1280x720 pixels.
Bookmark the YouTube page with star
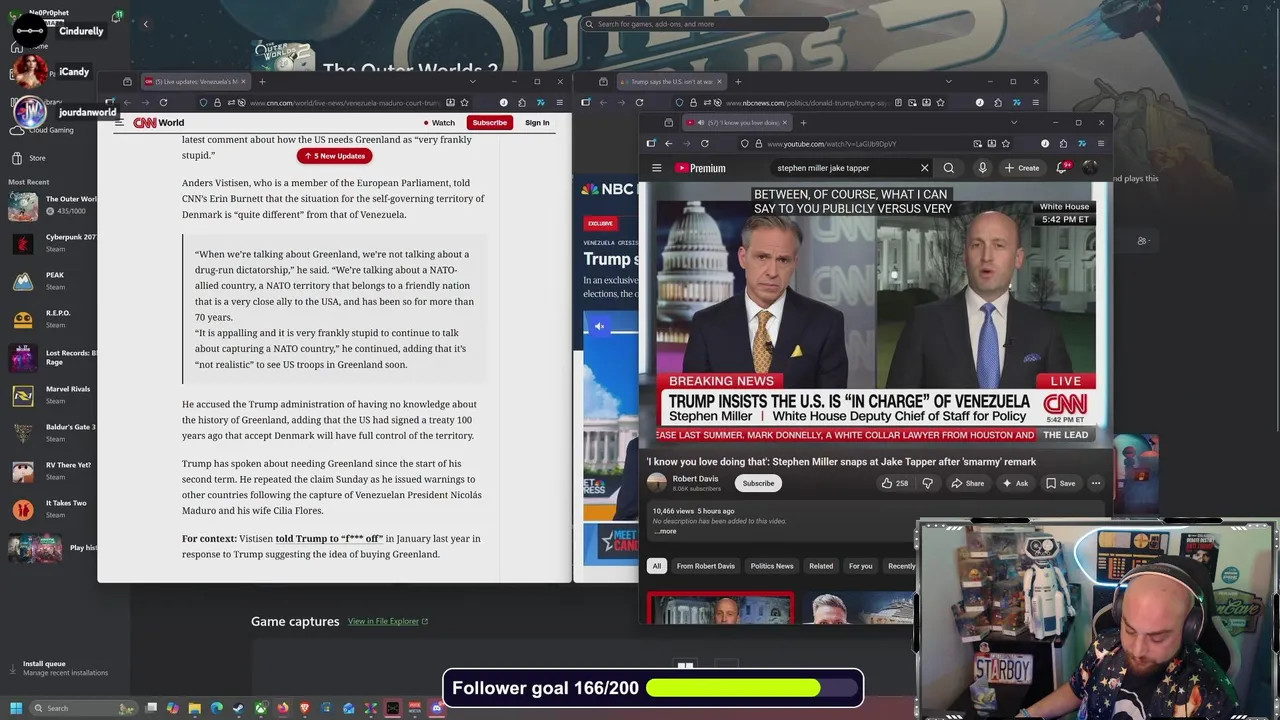click(1007, 143)
